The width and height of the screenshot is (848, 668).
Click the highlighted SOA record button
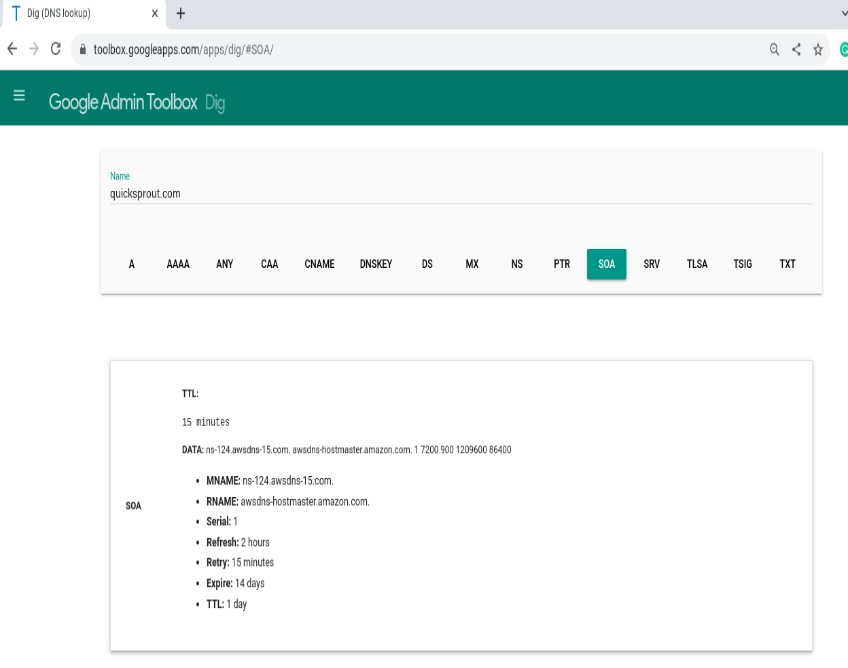(606, 264)
